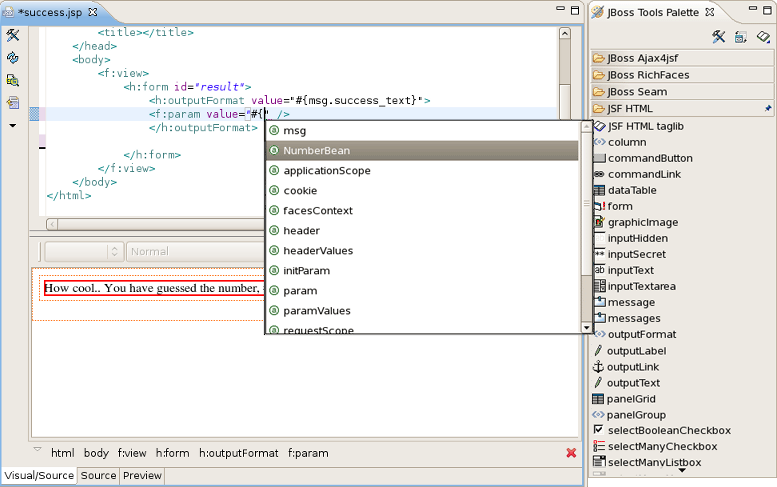Unpin the JSF HTML group pin icon

tap(768, 108)
